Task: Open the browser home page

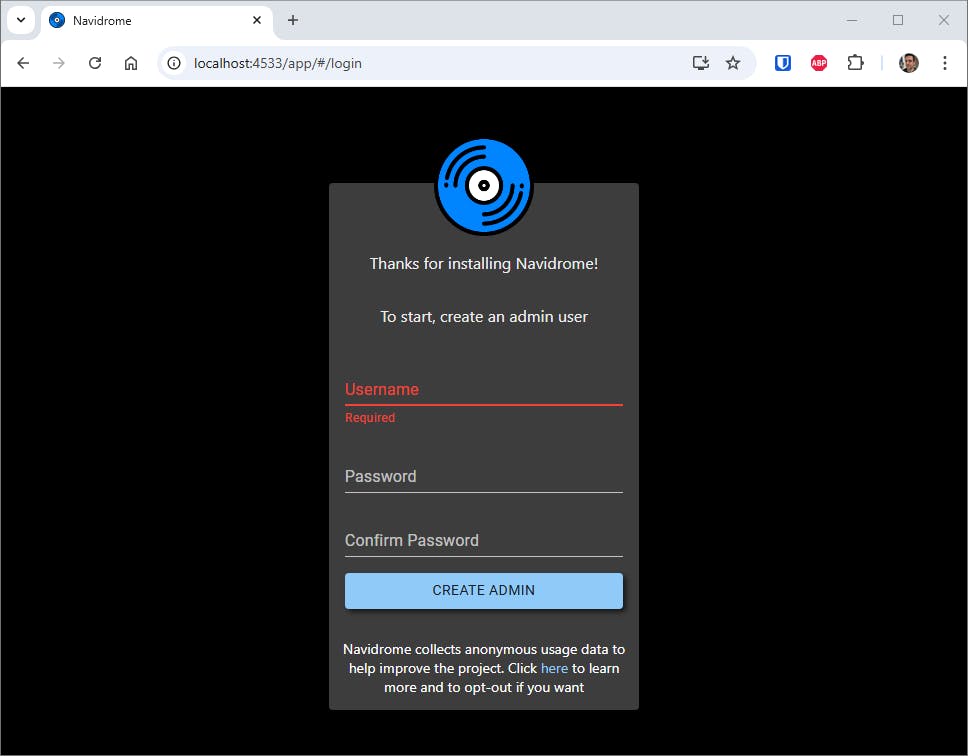Action: (x=131, y=63)
